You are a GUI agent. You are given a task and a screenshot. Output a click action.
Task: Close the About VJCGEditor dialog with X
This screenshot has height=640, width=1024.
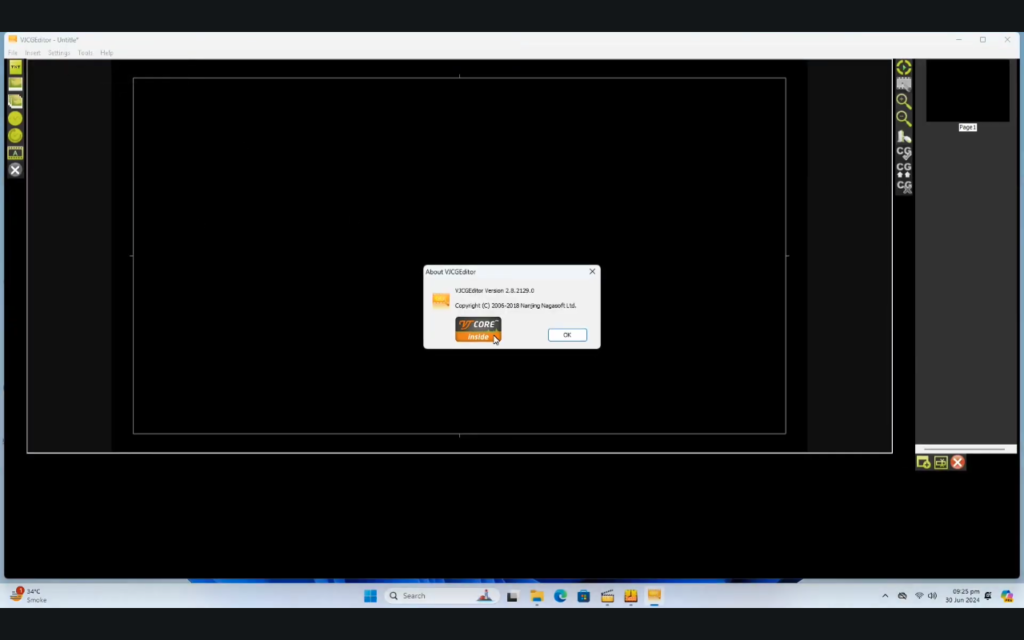pos(592,271)
